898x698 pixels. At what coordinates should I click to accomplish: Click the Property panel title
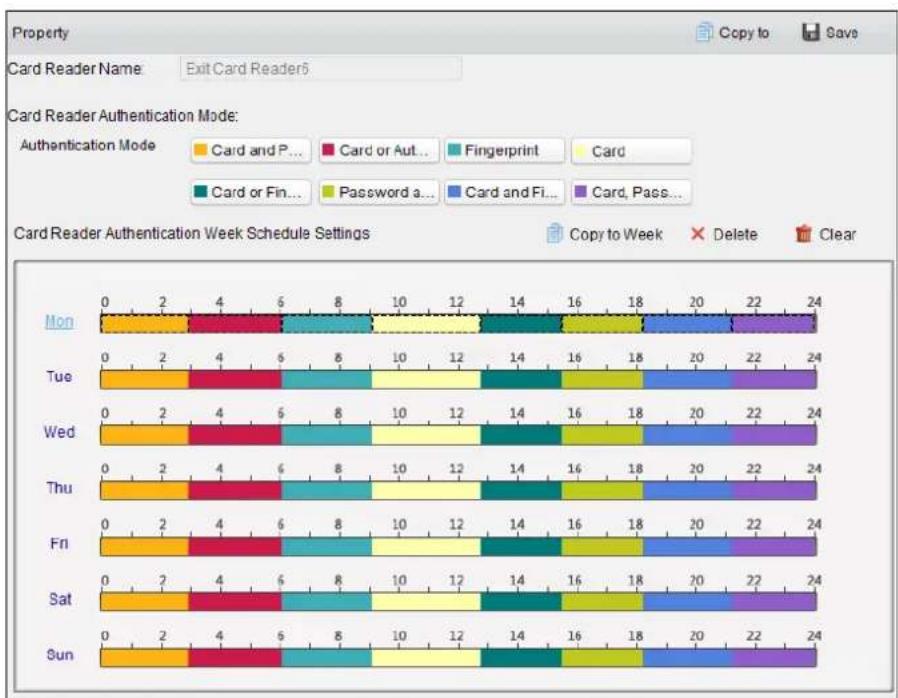41,33
